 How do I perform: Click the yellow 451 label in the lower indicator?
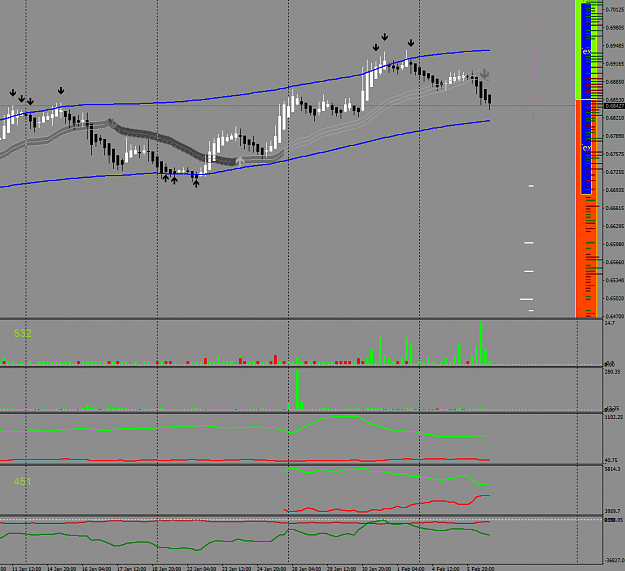click(x=22, y=482)
